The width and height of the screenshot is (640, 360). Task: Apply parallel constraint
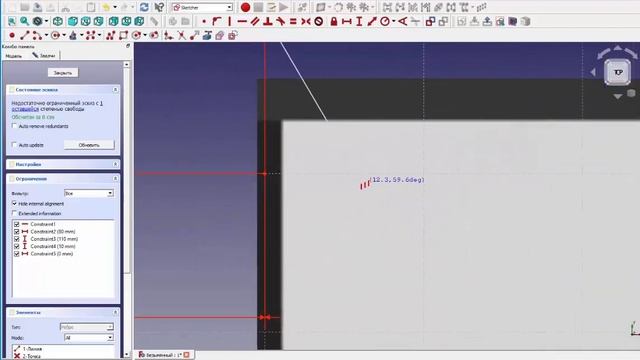[x=255, y=21]
